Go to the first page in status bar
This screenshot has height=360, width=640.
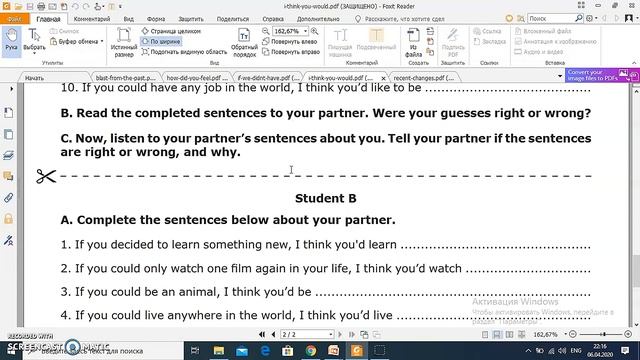tap(262, 334)
